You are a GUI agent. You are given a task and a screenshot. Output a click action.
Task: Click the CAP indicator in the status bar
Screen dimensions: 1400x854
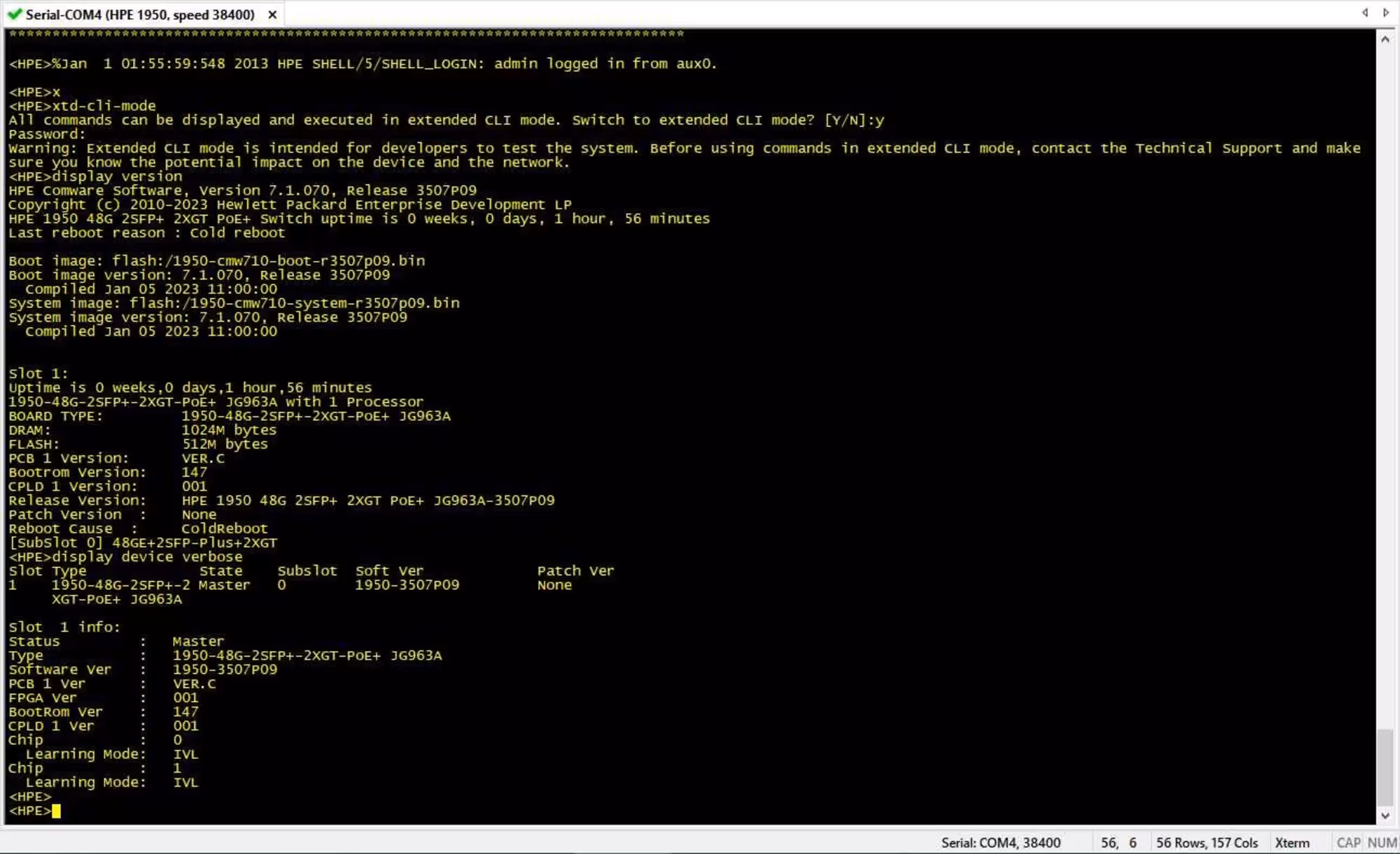[1348, 843]
